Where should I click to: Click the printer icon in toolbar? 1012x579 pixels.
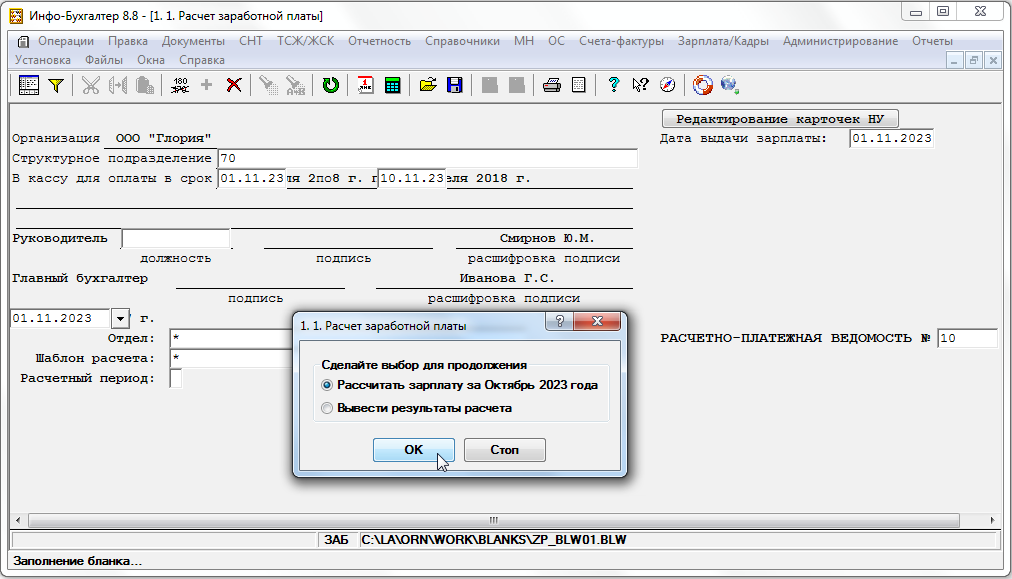coord(551,85)
